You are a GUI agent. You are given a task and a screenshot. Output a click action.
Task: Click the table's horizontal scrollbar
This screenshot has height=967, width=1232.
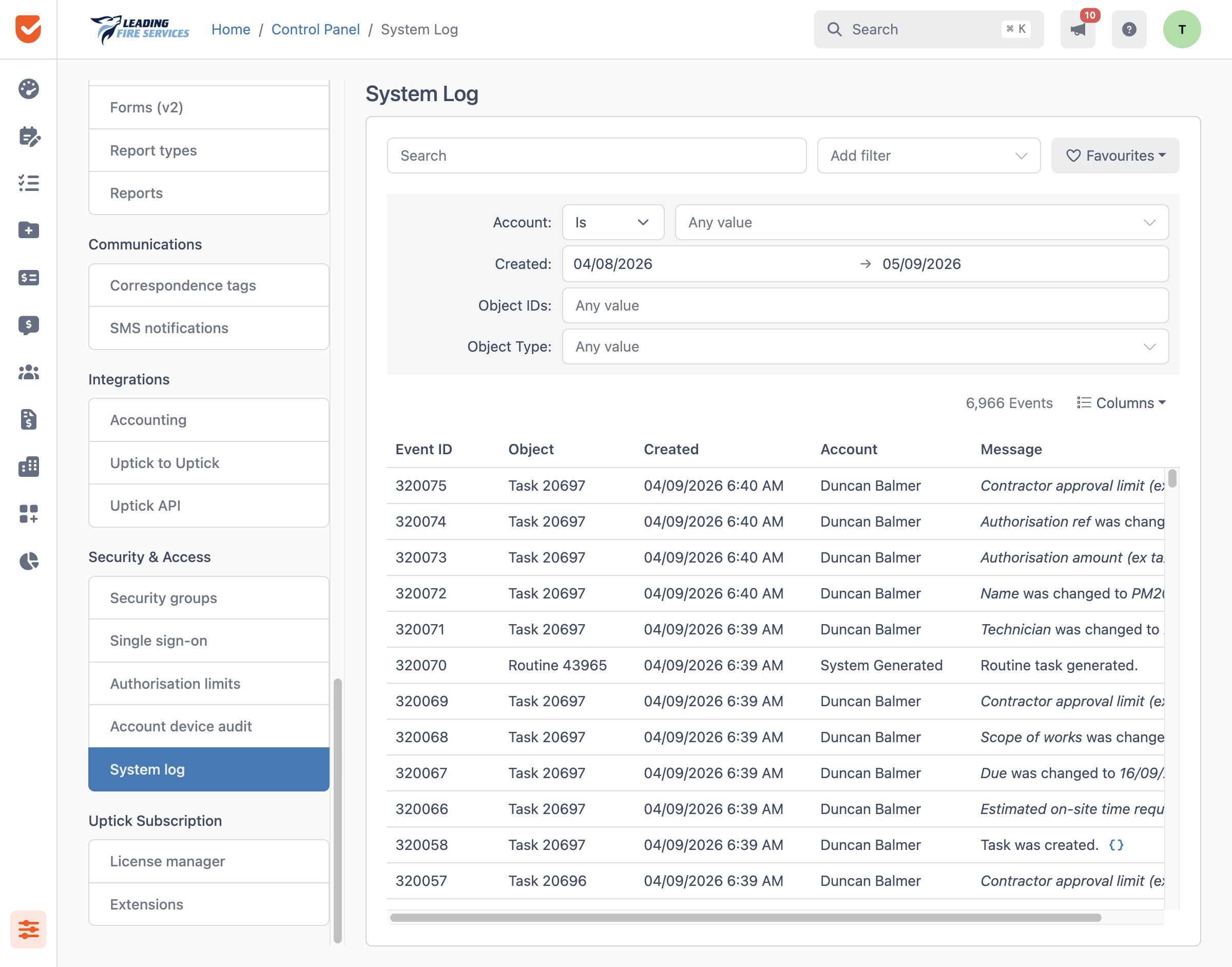[746, 917]
